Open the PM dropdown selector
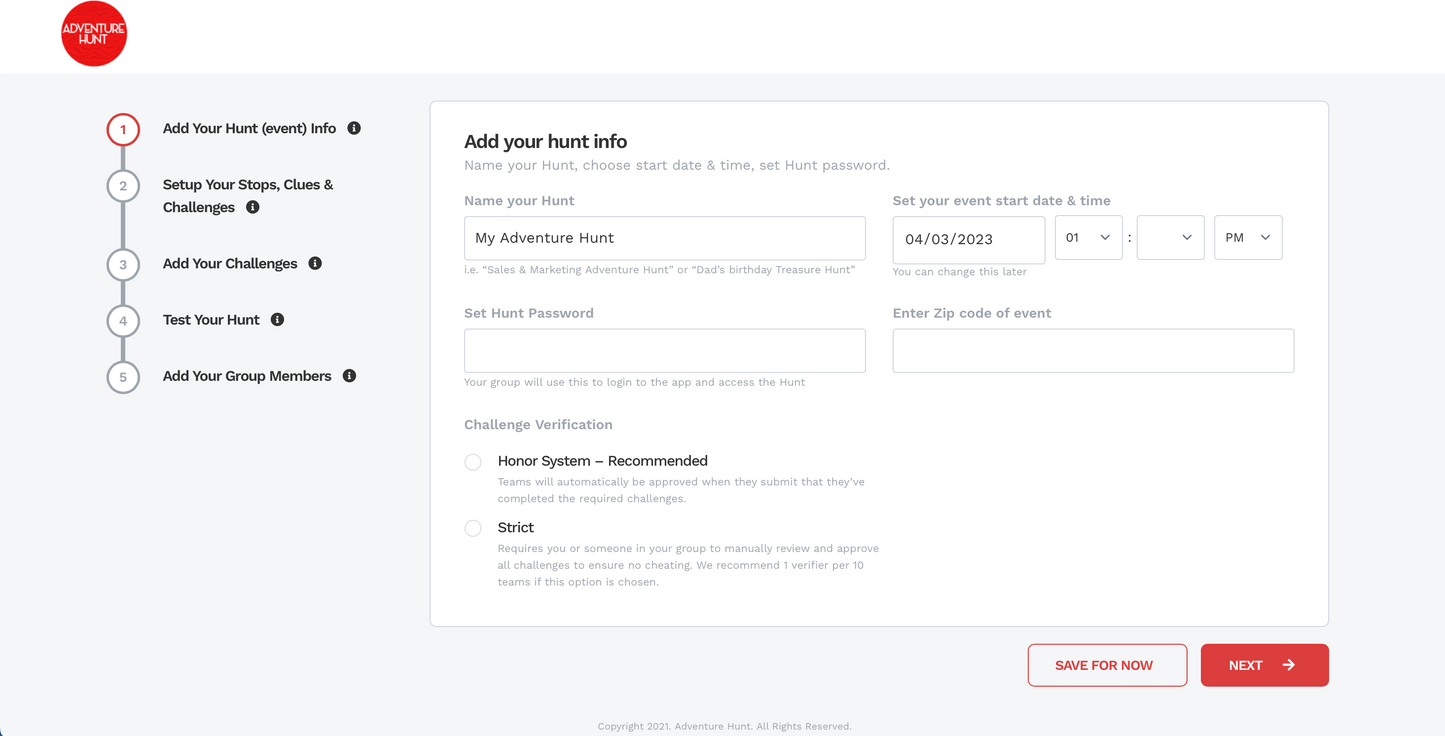The height and width of the screenshot is (736, 1445). point(1247,237)
